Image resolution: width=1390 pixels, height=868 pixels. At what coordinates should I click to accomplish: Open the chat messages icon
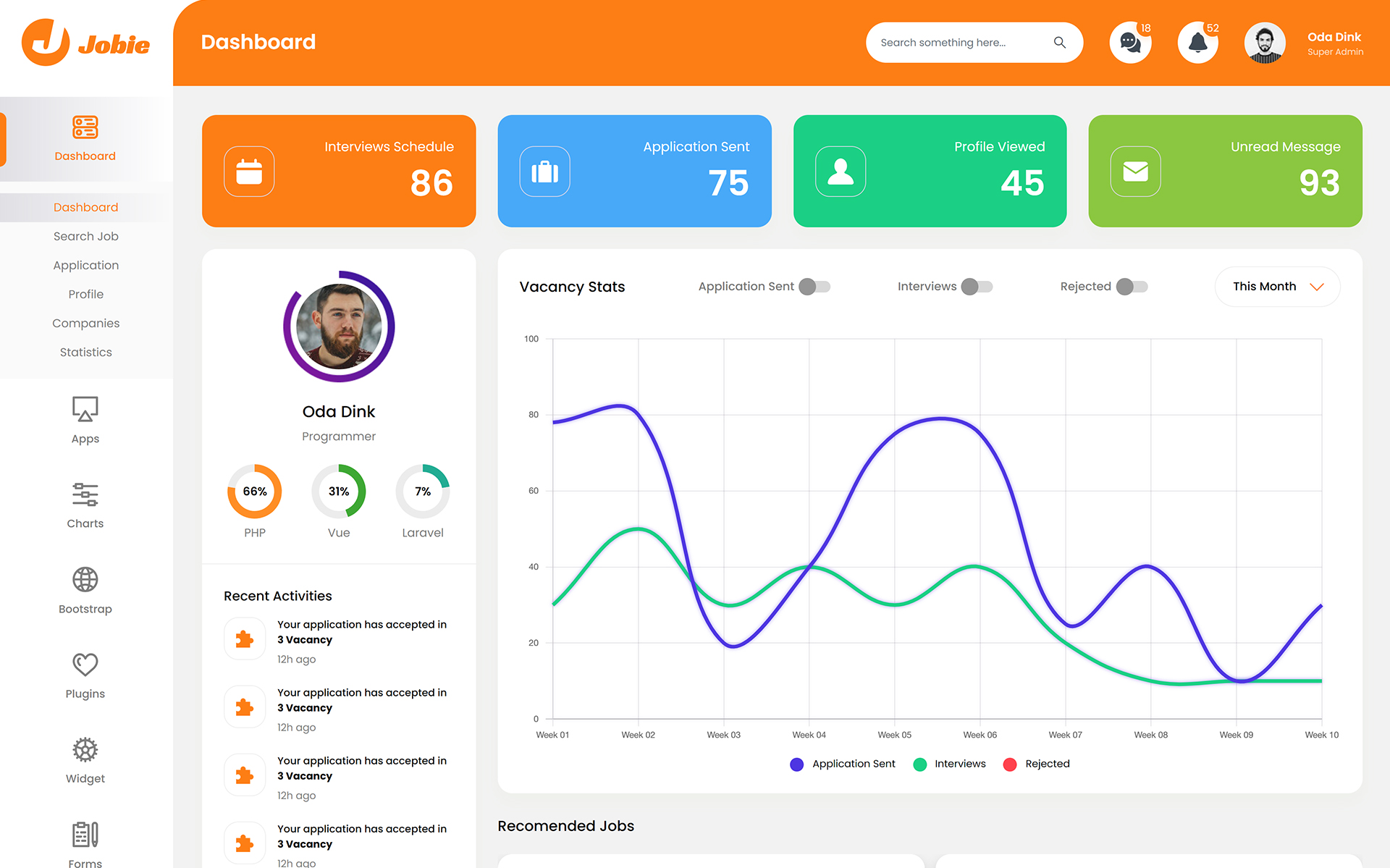(1129, 43)
